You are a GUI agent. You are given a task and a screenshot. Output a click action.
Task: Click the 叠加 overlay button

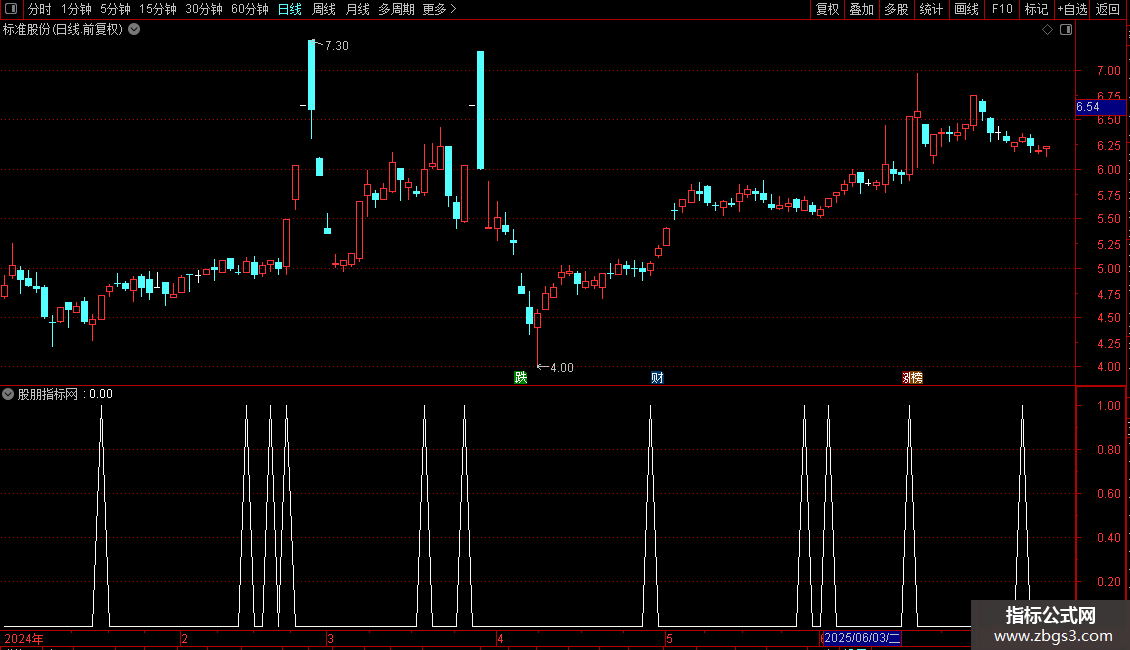[861, 9]
